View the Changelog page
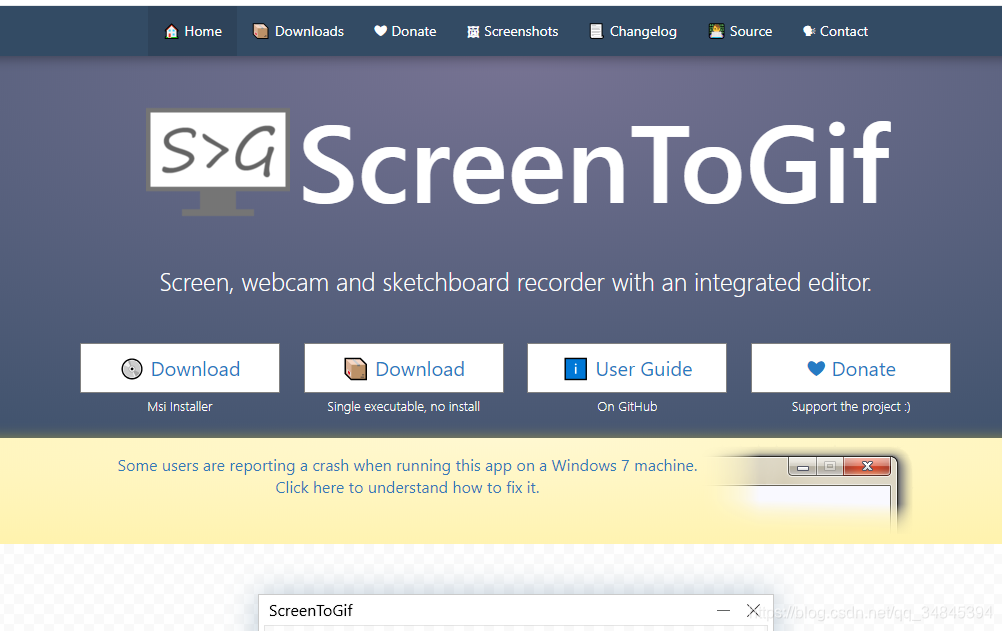1002x631 pixels. coord(633,31)
